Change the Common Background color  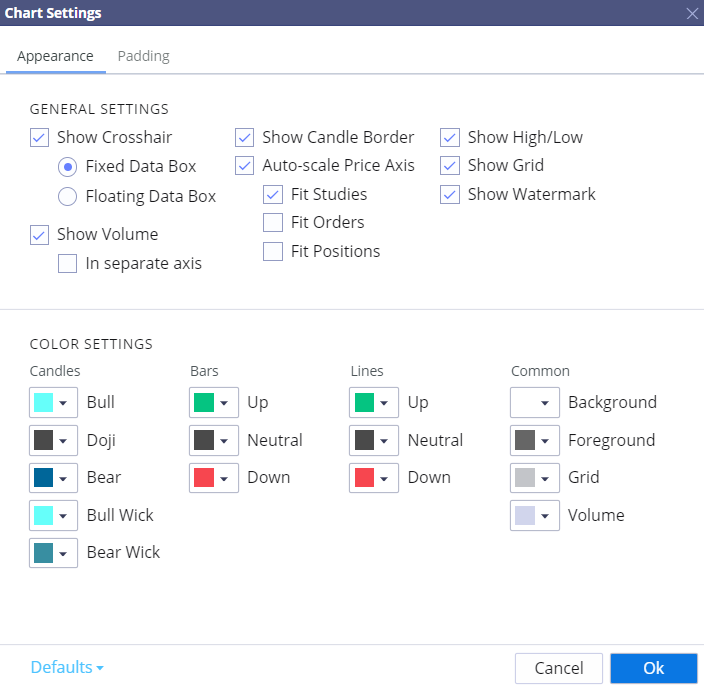[x=535, y=402]
